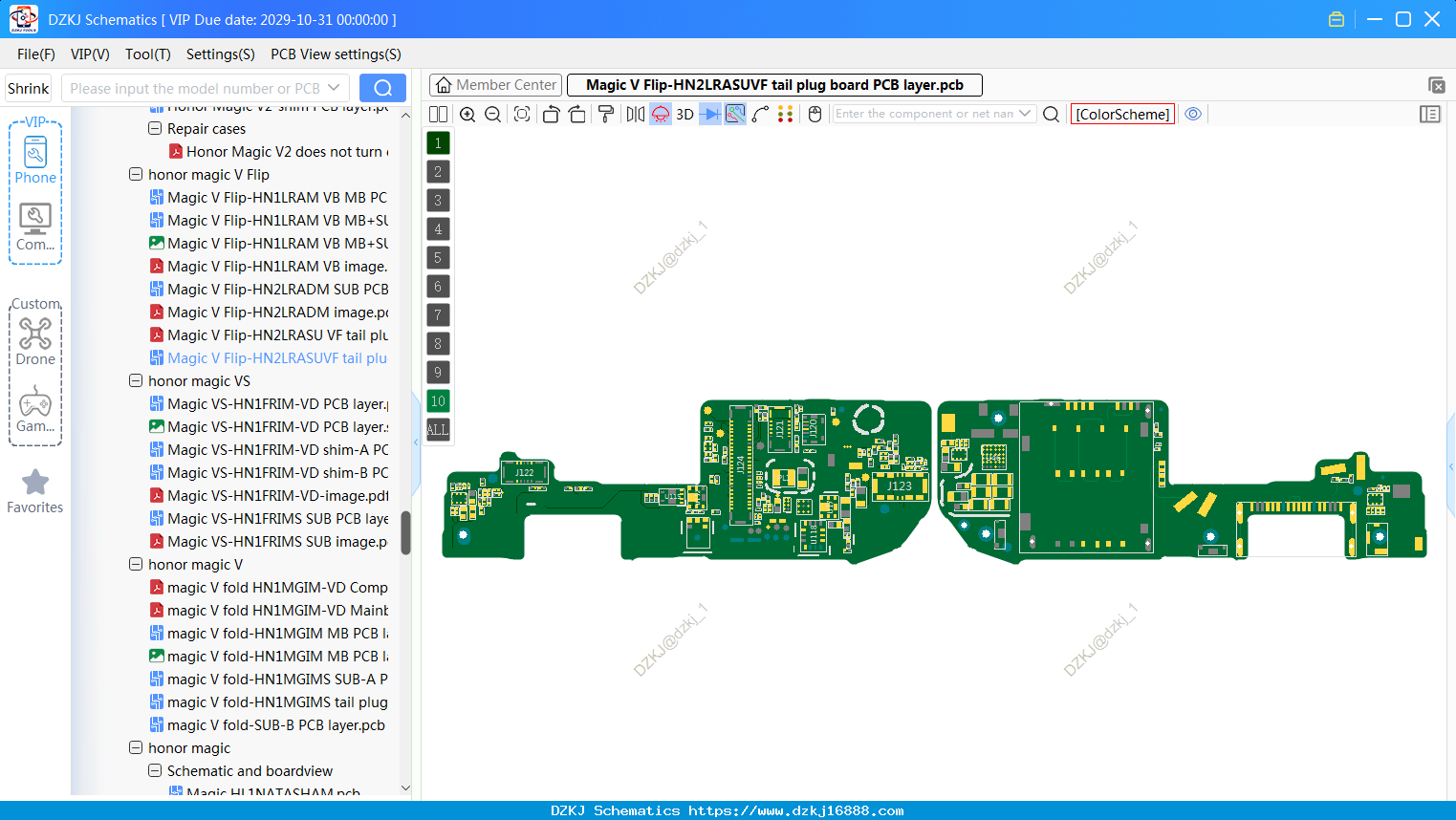
Task: Open Magic V Flip-HN2LRADM SUB PCB file
Action: [270, 289]
